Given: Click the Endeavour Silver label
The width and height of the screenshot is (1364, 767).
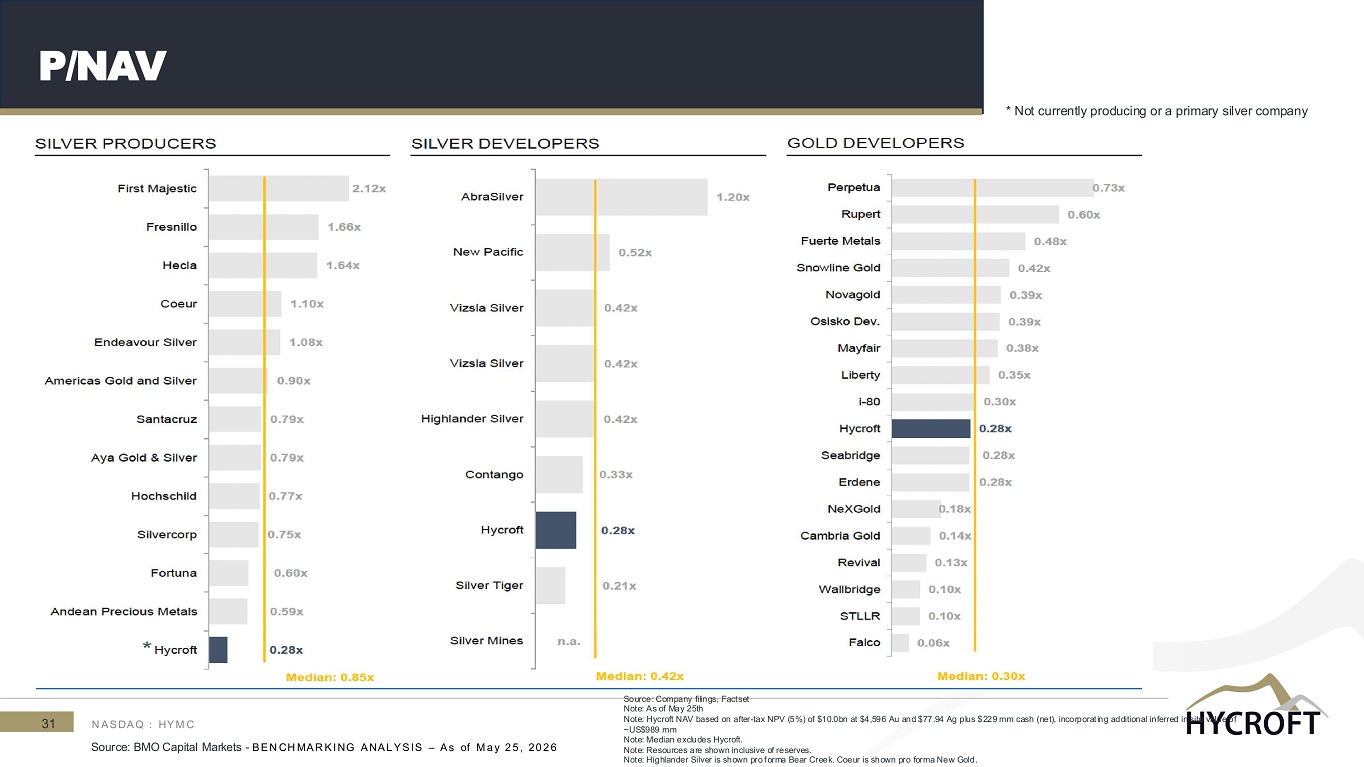Looking at the screenshot, I should (x=146, y=342).
